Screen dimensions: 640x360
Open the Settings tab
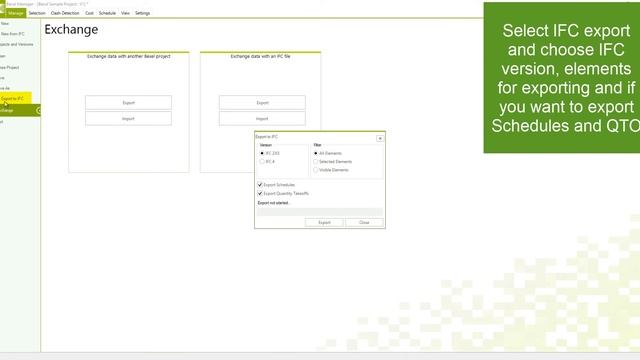pyautogui.click(x=142, y=13)
